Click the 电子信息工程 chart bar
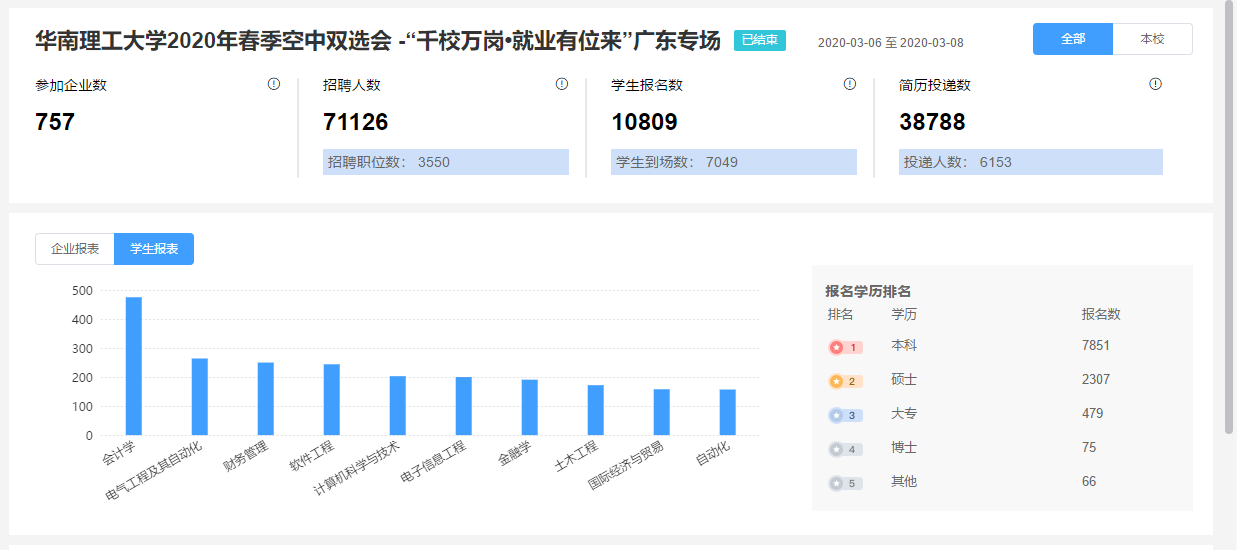This screenshot has height=550, width=1237. [464, 407]
